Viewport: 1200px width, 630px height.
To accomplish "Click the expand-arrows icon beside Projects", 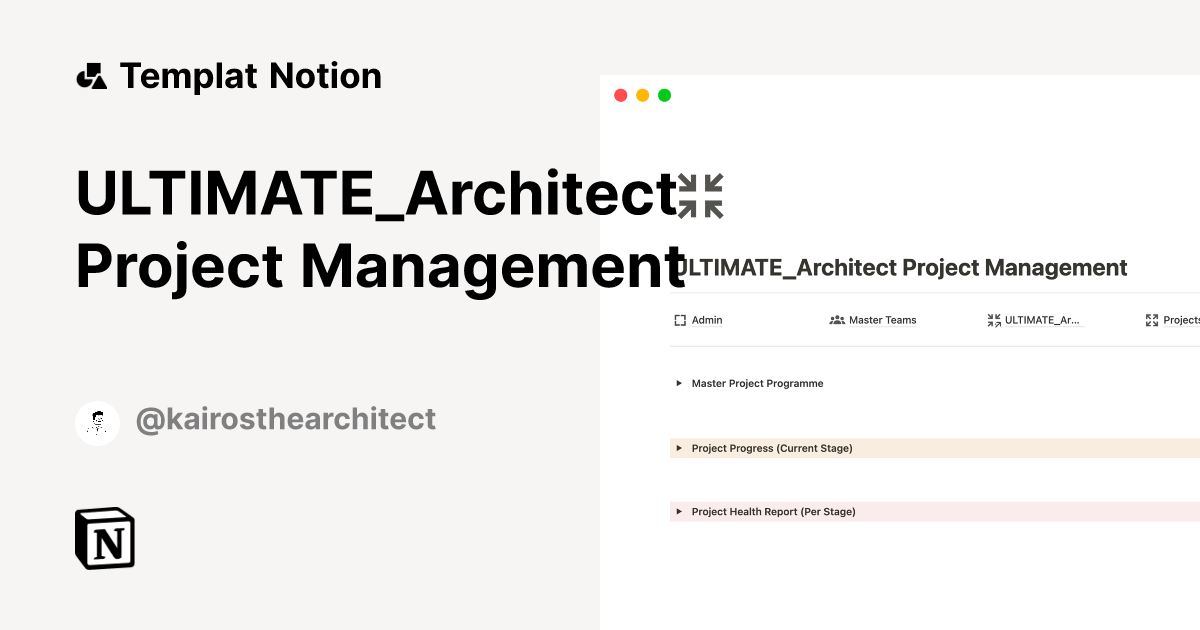I will [1152, 320].
